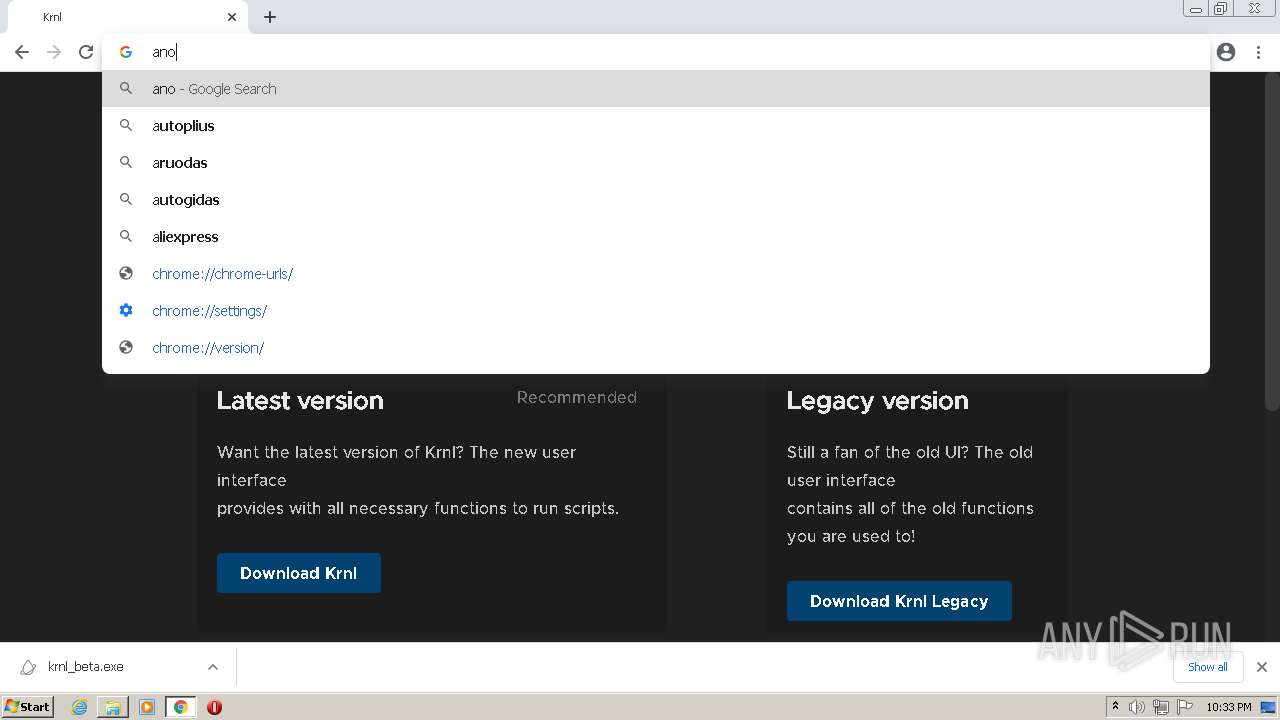Go back with the browser back arrow

tap(22, 52)
